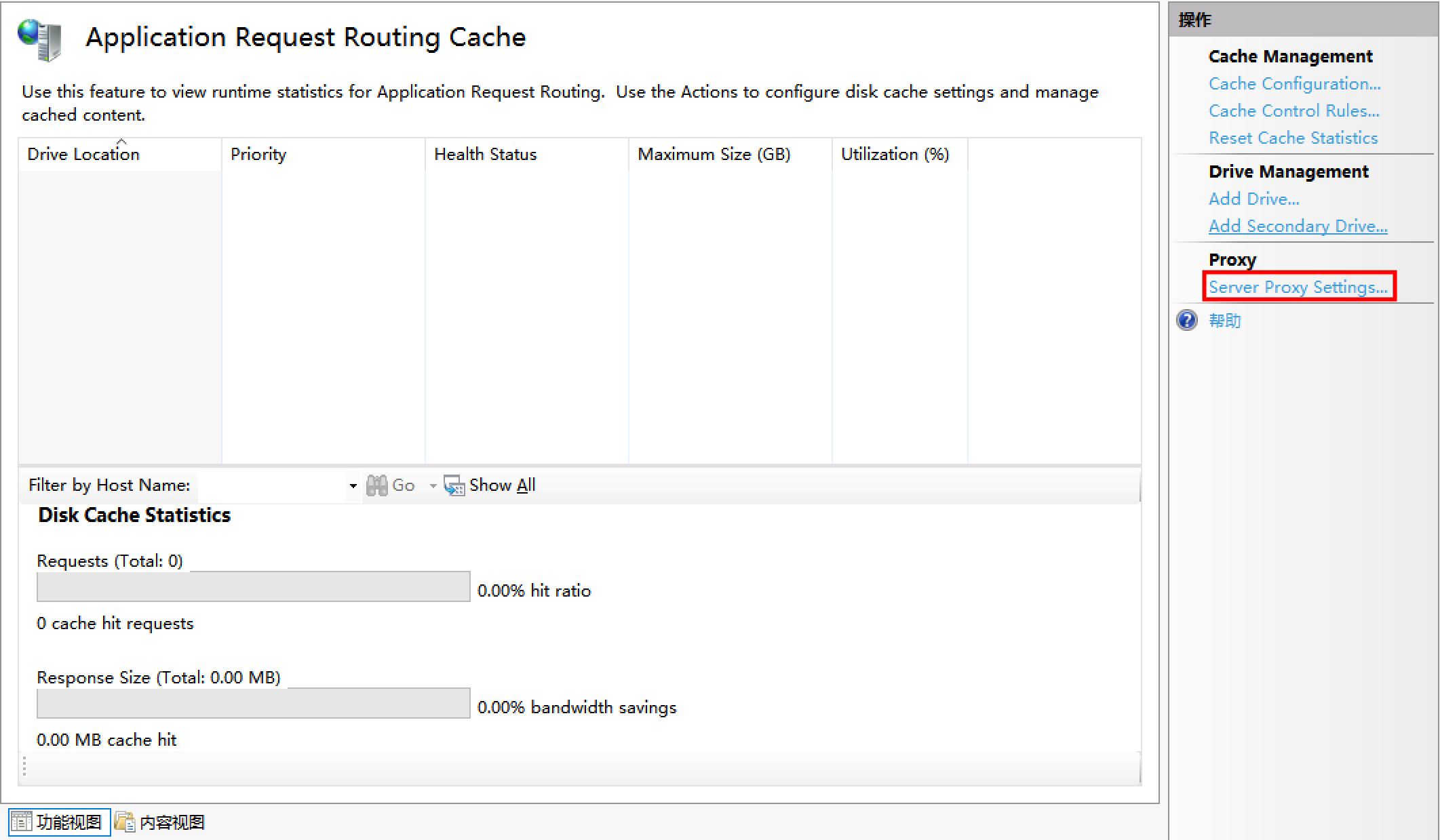Click the blue help question mark icon
The height and width of the screenshot is (840, 1440).
point(1187,320)
